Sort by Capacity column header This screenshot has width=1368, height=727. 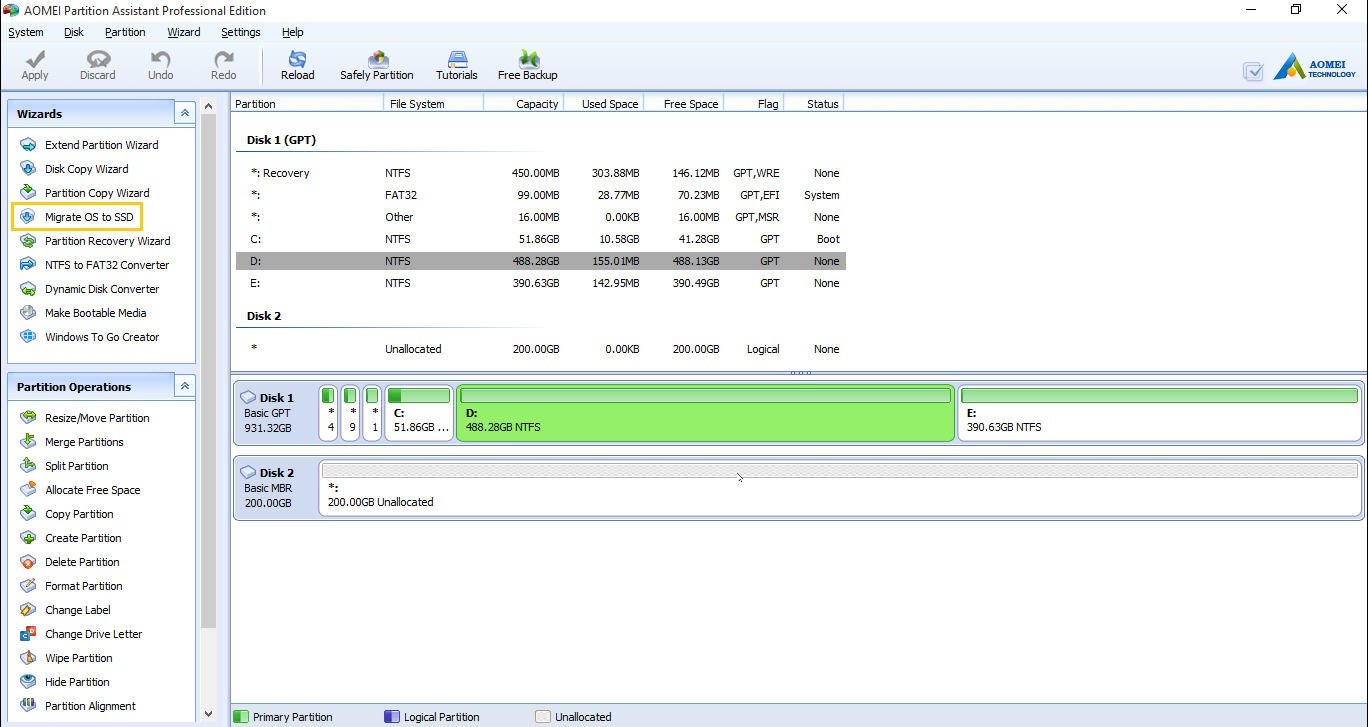coord(524,103)
